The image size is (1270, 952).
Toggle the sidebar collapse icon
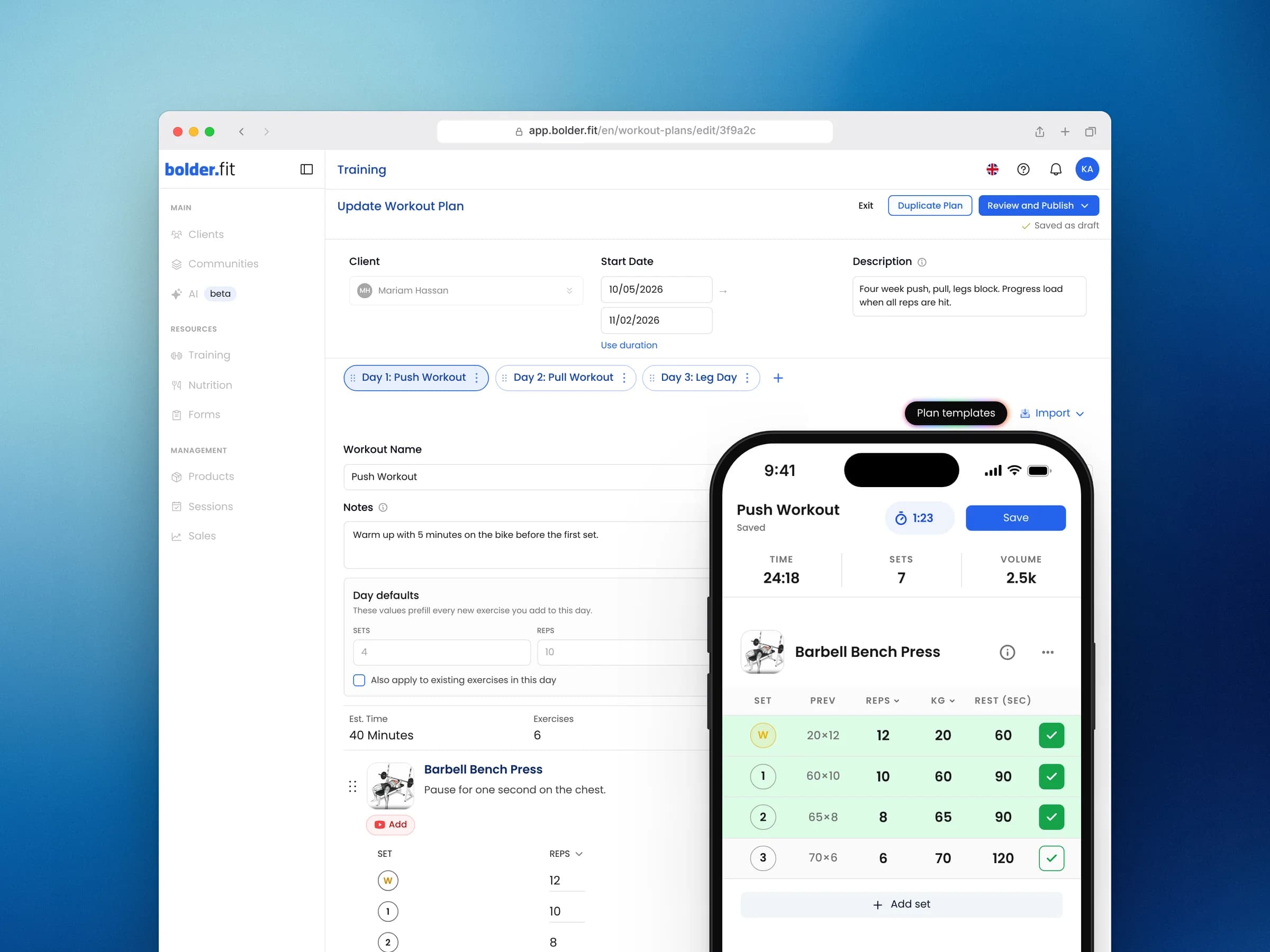pos(306,169)
